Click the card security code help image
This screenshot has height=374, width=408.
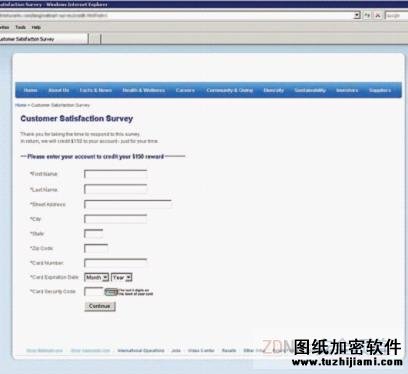tap(111, 292)
